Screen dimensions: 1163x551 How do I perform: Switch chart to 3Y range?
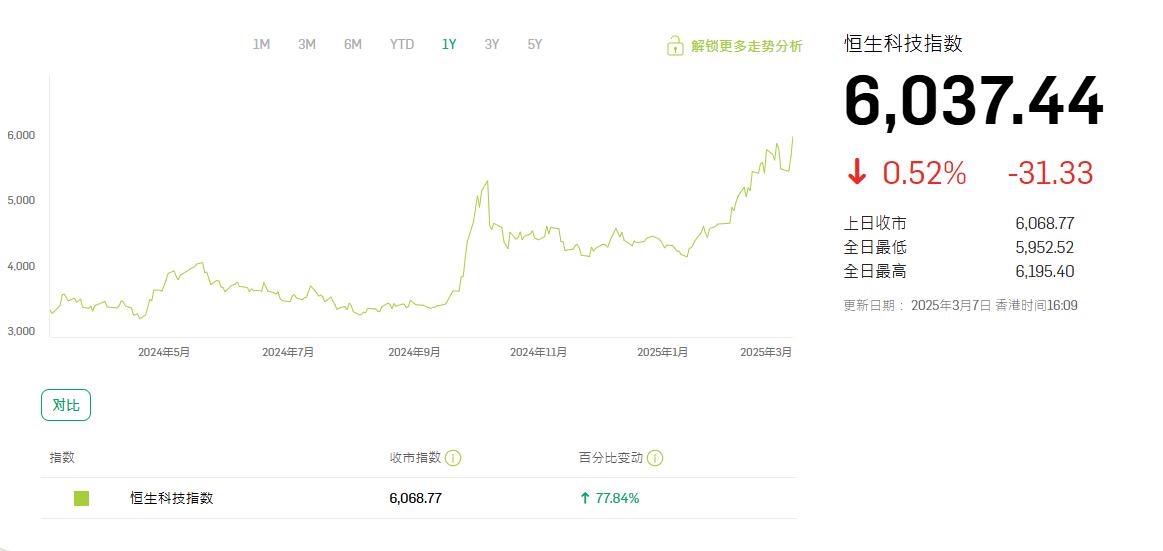click(x=492, y=44)
